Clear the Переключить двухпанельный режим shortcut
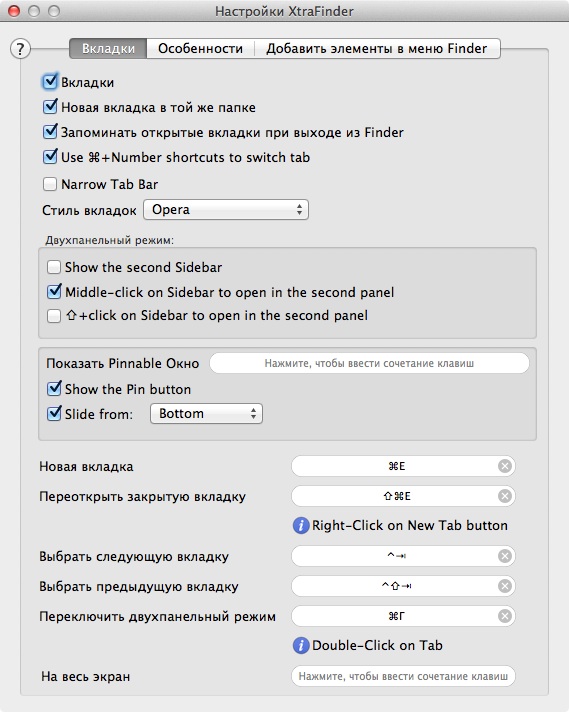The height and width of the screenshot is (712, 569). (505, 616)
